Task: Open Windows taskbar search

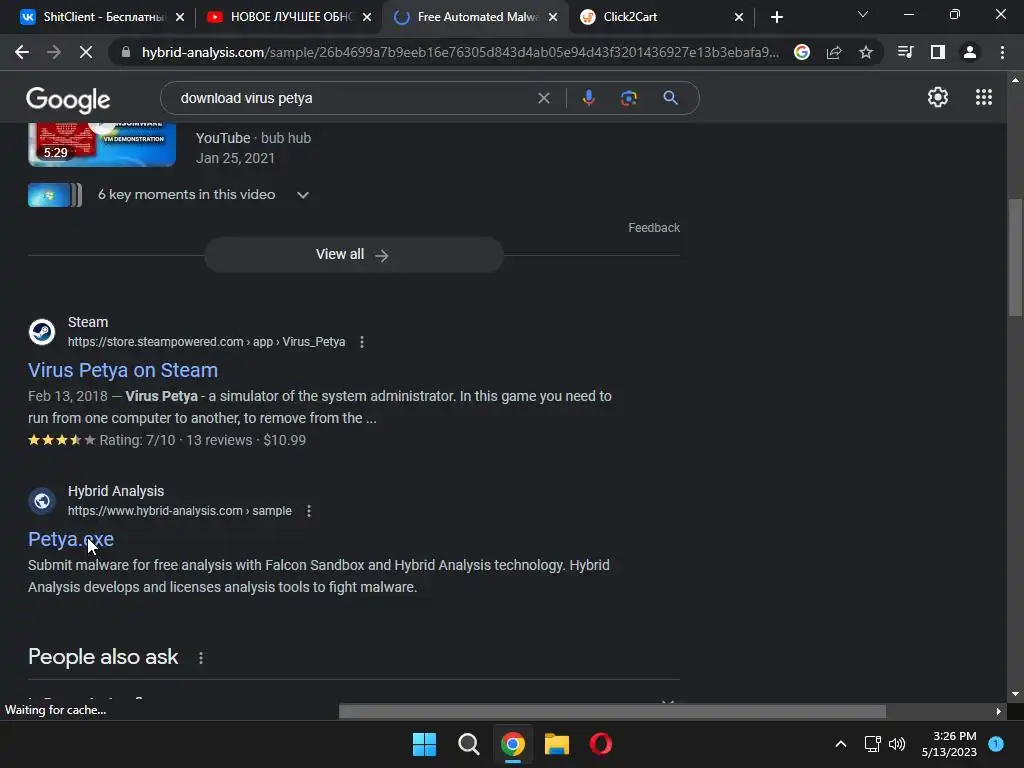Action: [468, 744]
